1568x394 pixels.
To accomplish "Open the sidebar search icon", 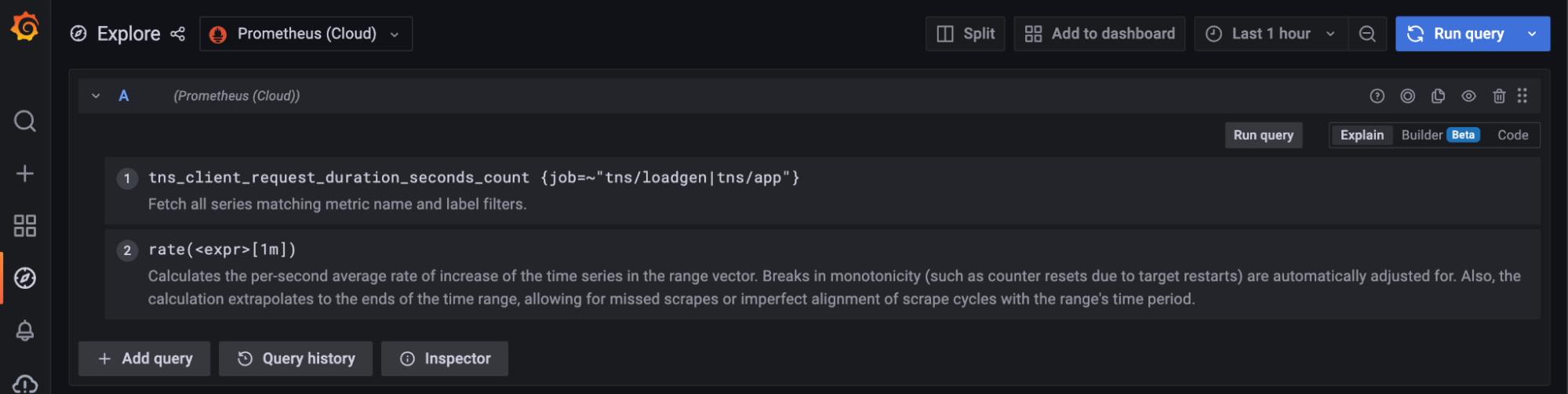I will pos(25,121).
